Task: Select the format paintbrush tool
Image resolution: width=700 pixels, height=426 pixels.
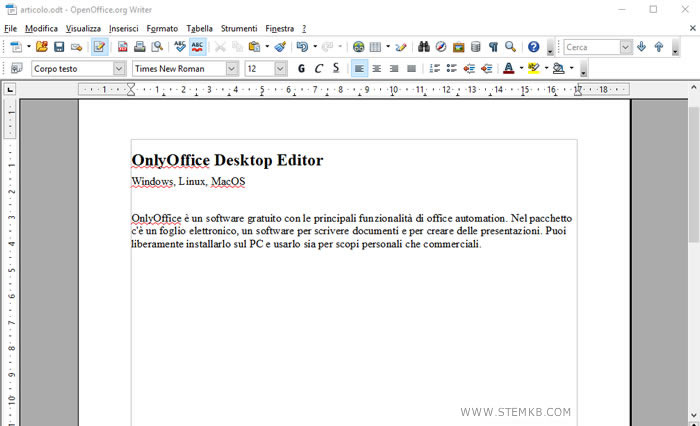Action: click(x=280, y=47)
